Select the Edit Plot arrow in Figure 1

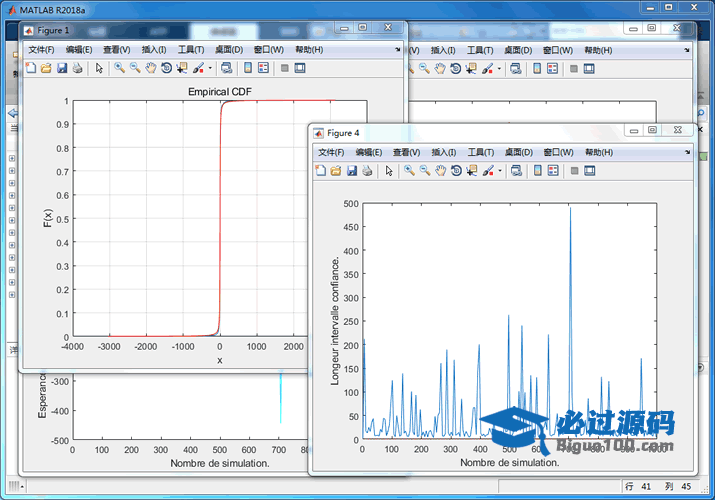(99, 68)
